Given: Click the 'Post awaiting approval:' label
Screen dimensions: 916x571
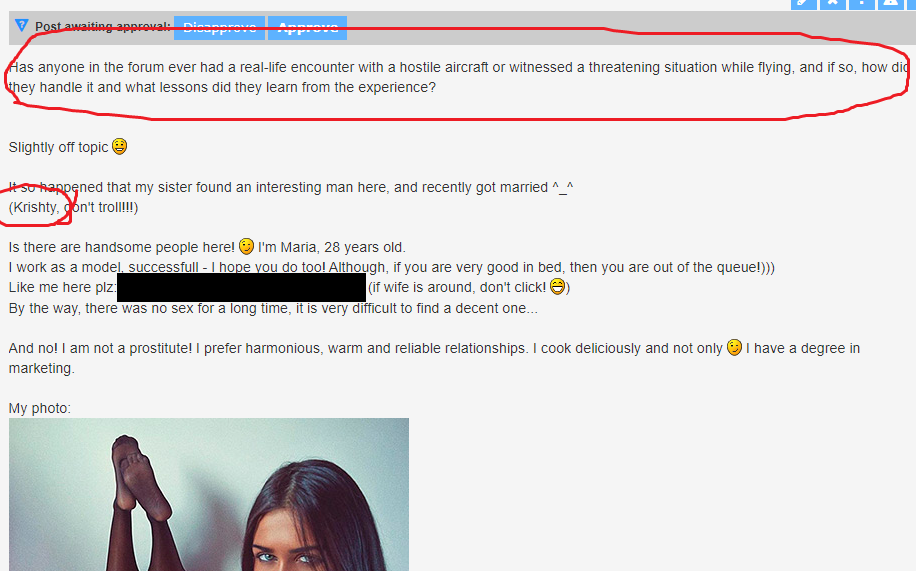Looking at the screenshot, I should pos(103,27).
